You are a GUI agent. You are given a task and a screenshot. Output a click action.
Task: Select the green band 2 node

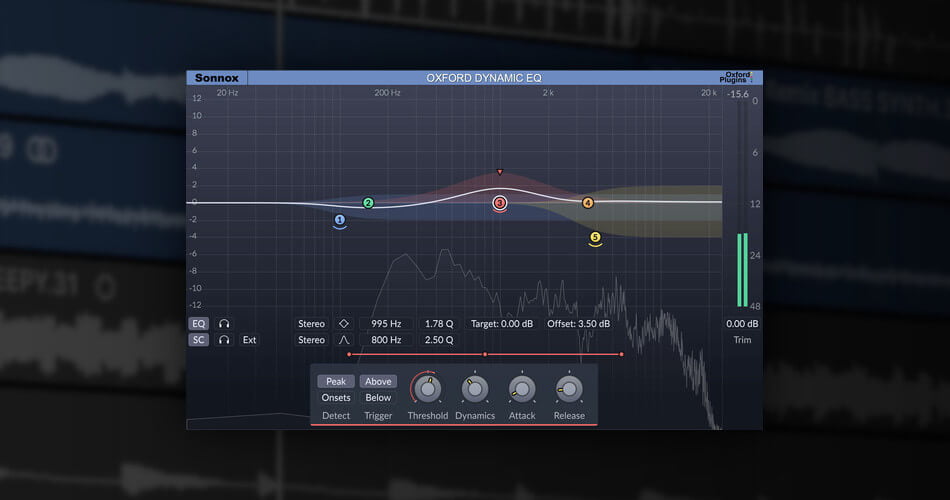pos(368,203)
